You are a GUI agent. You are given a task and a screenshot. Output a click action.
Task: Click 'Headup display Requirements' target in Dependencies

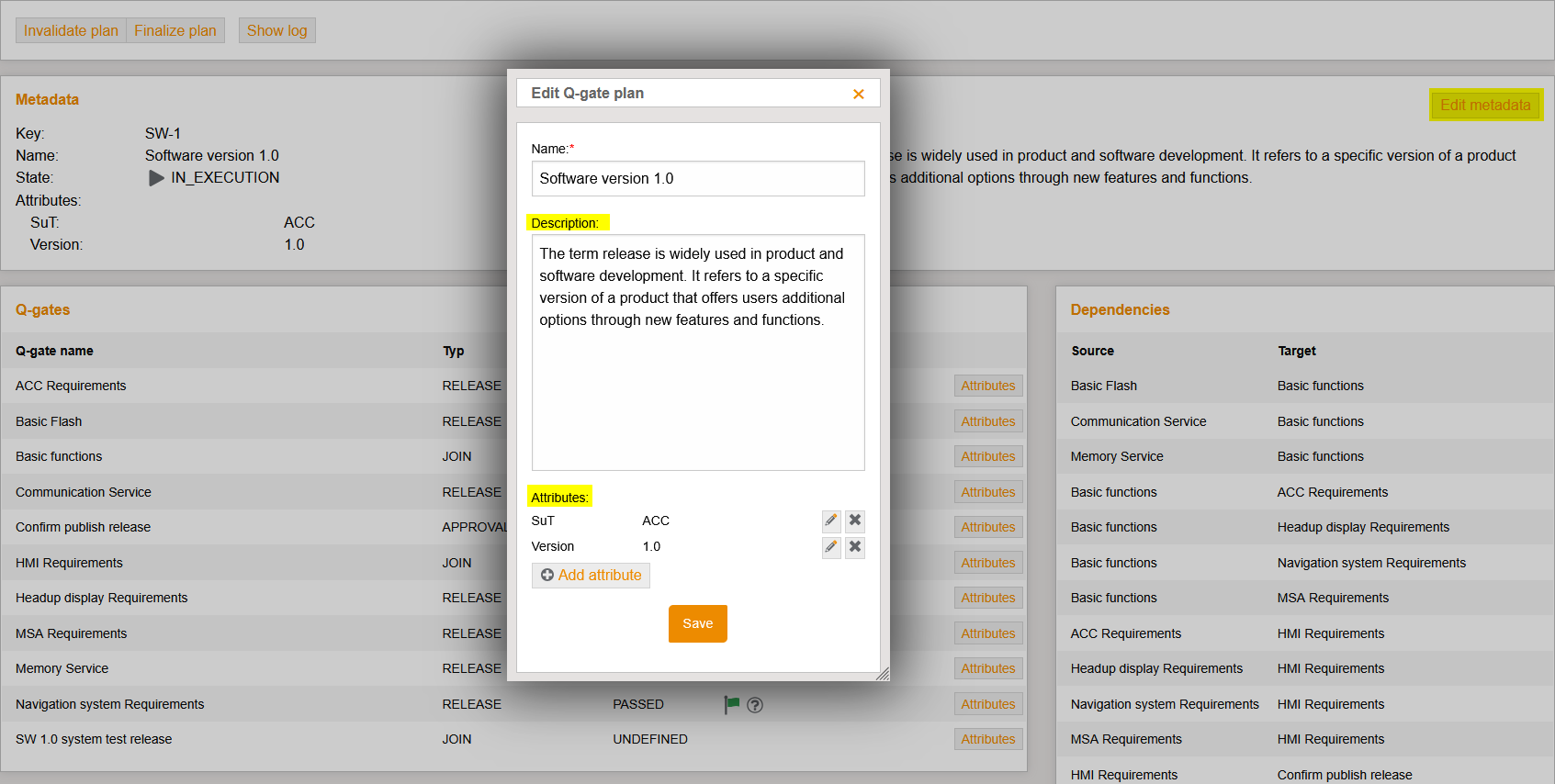point(1363,527)
